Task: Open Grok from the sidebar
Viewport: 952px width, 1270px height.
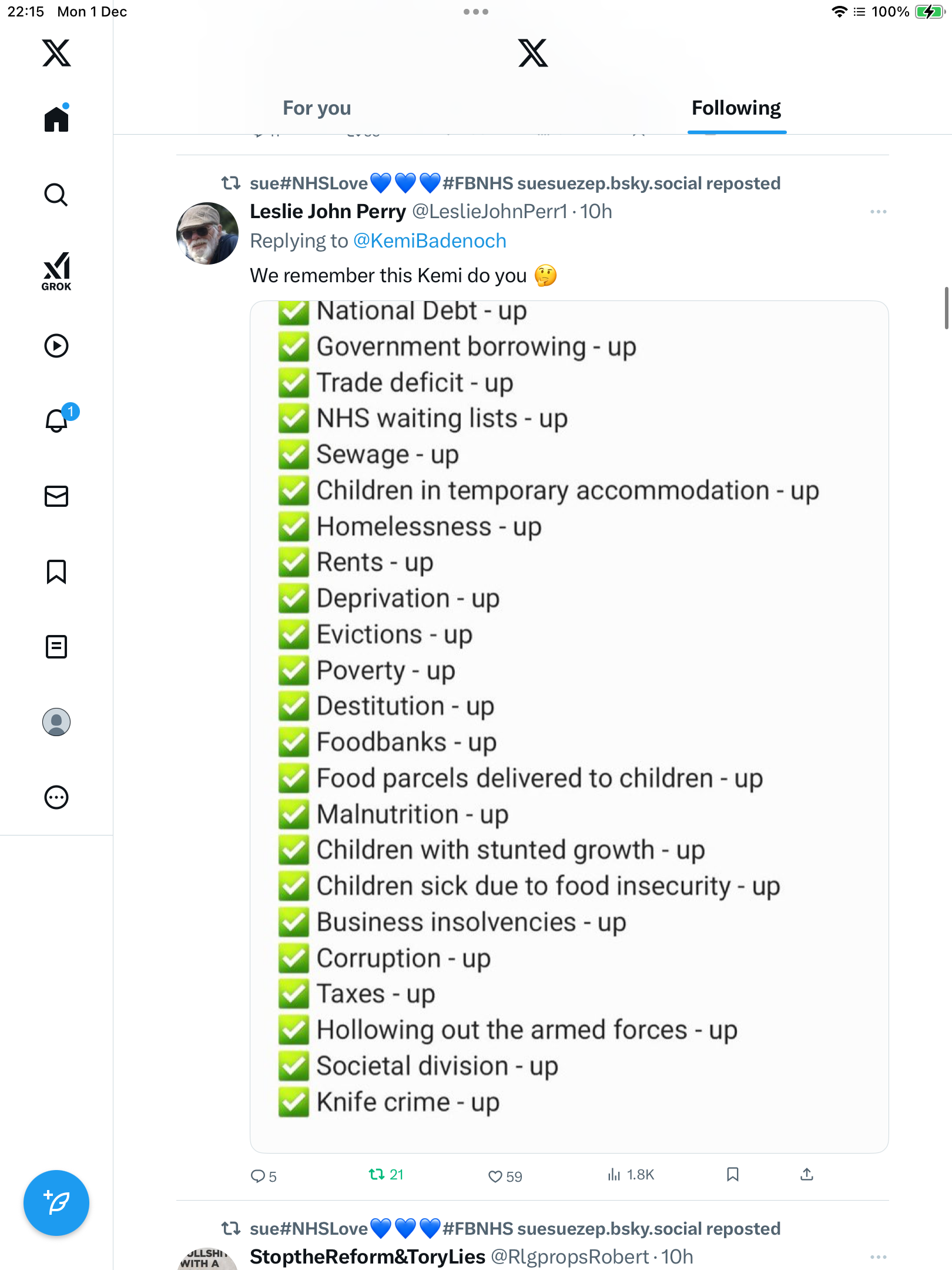Action: [x=56, y=271]
